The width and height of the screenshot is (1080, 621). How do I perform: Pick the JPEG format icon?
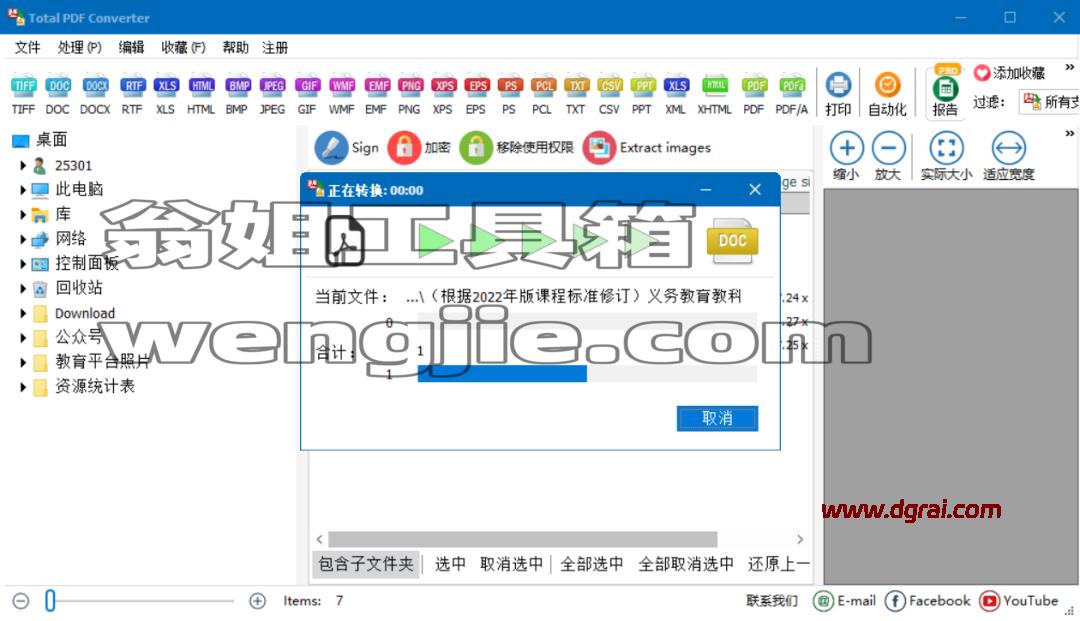273,85
